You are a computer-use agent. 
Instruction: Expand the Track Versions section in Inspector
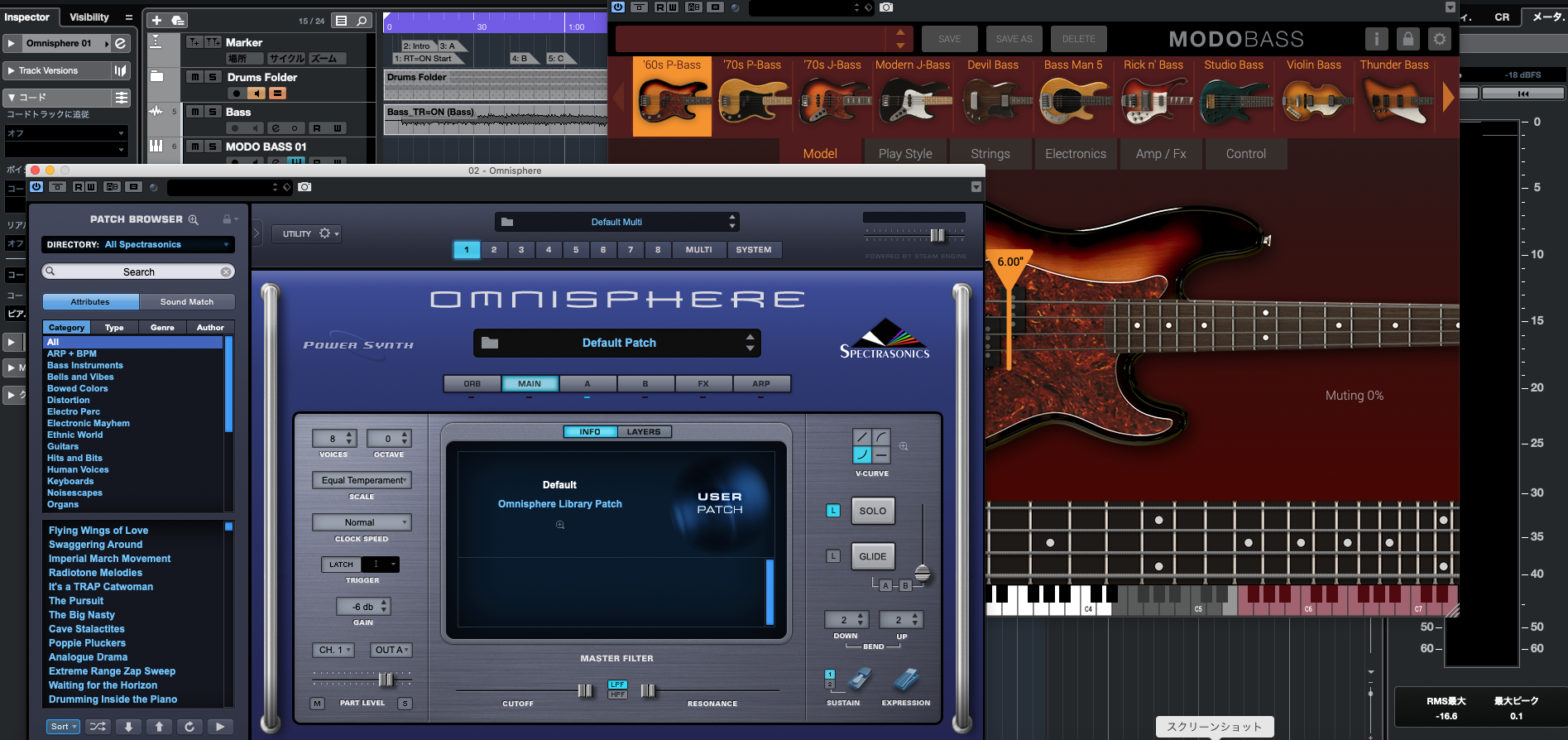tap(12, 71)
